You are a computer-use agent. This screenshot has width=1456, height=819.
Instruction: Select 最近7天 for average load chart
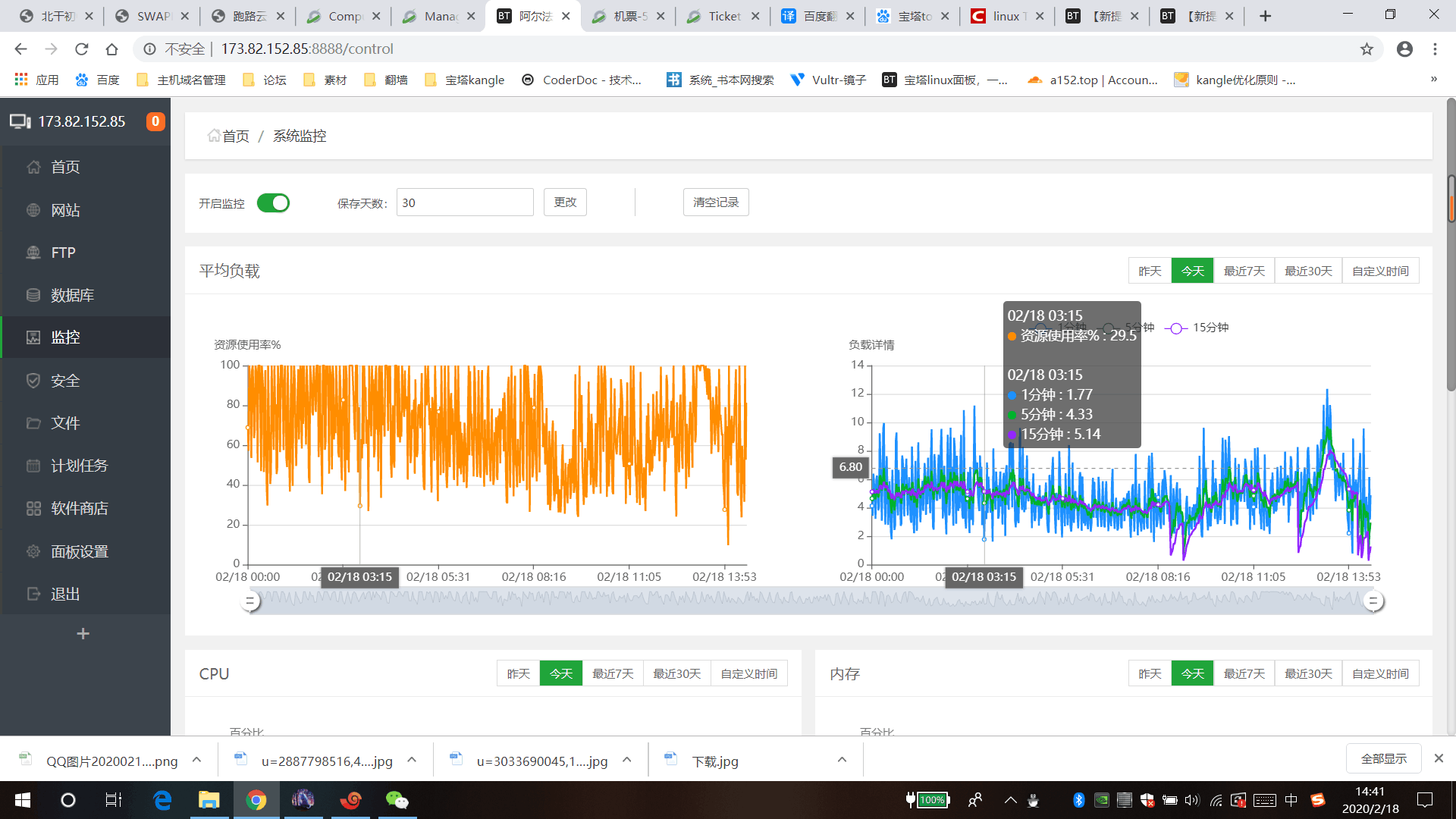1244,271
